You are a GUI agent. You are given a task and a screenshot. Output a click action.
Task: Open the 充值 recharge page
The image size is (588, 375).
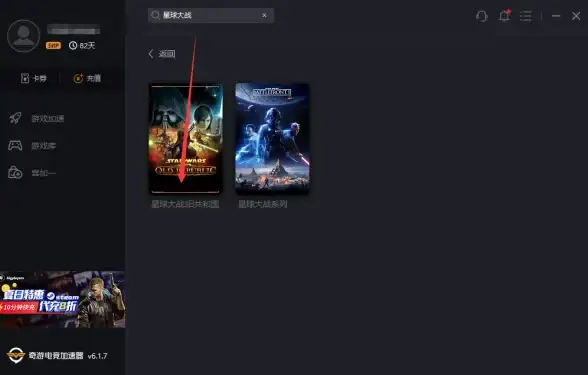coord(87,78)
